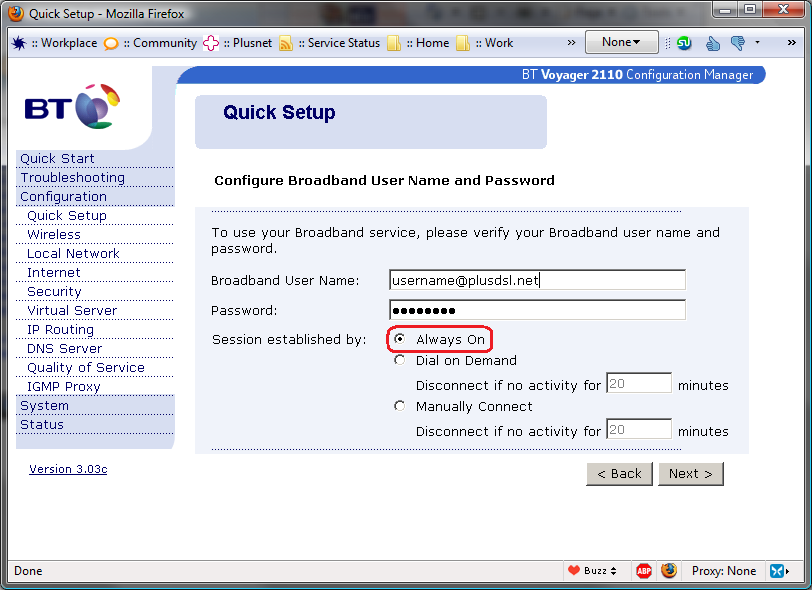The image size is (812, 590).
Task: Click the StumbleUpon icon in the toolbar
Action: click(x=685, y=43)
